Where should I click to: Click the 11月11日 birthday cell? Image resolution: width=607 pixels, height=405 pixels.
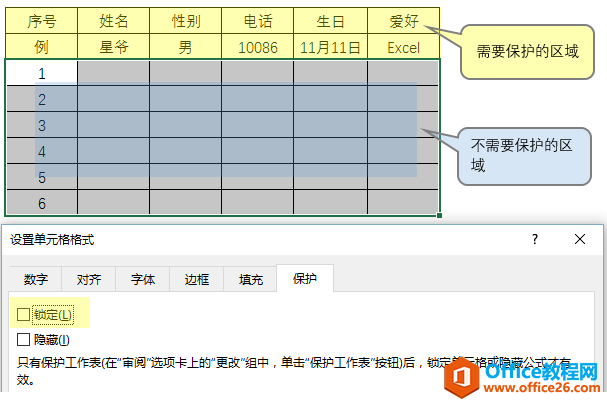pyautogui.click(x=331, y=47)
